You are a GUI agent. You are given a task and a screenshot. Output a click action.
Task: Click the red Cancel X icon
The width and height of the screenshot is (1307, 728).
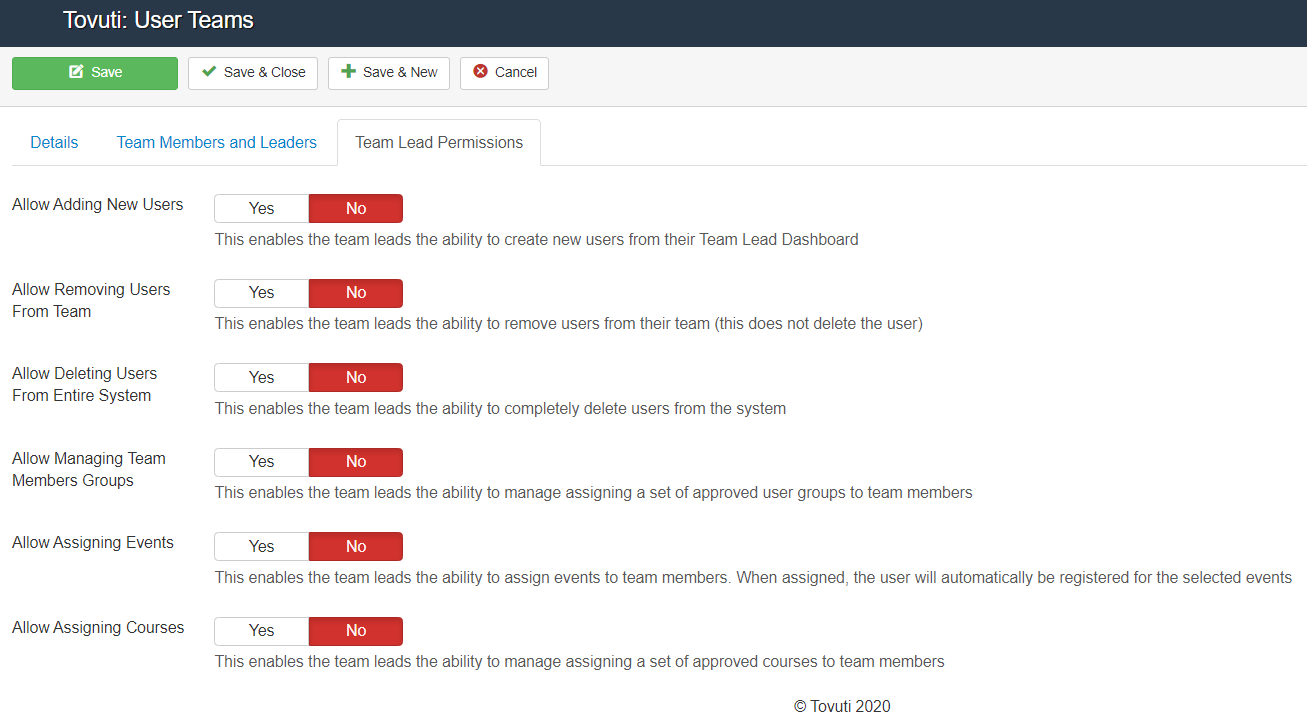[x=481, y=72]
